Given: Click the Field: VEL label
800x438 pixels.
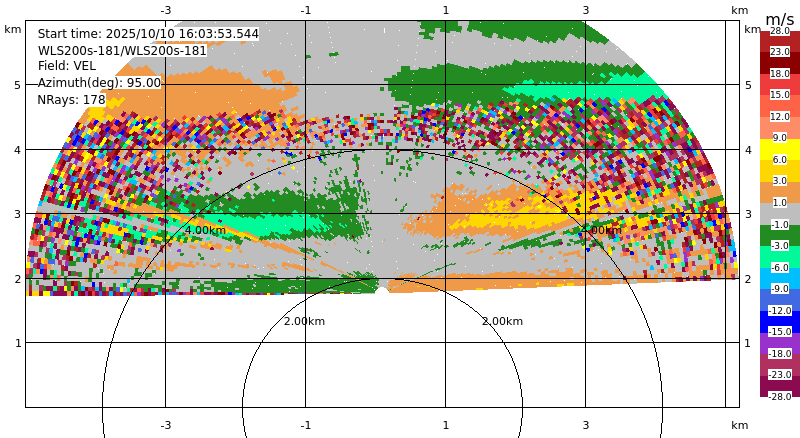Looking at the screenshot, I should 67,66.
